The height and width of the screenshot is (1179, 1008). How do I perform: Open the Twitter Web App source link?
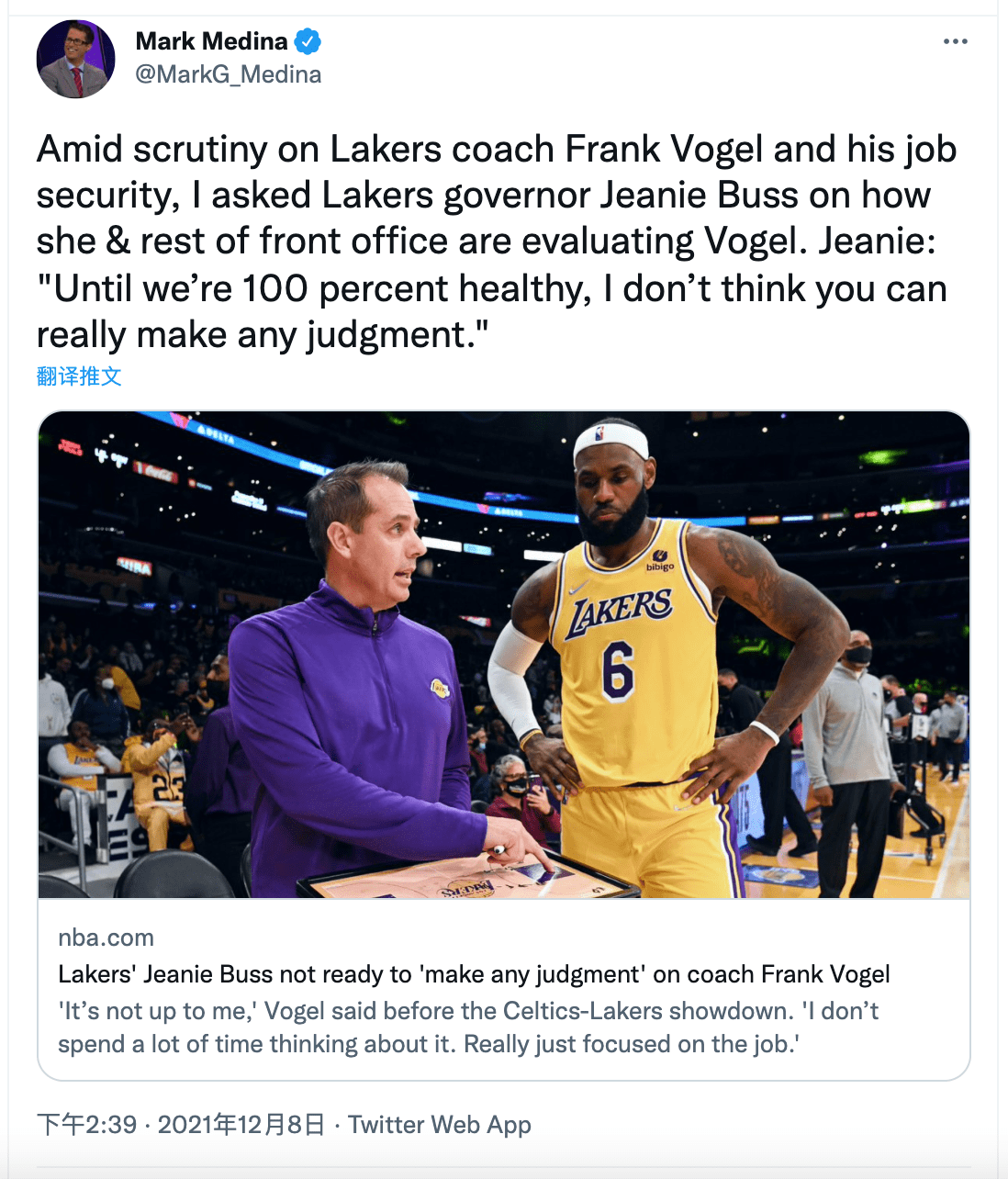pos(440,1125)
